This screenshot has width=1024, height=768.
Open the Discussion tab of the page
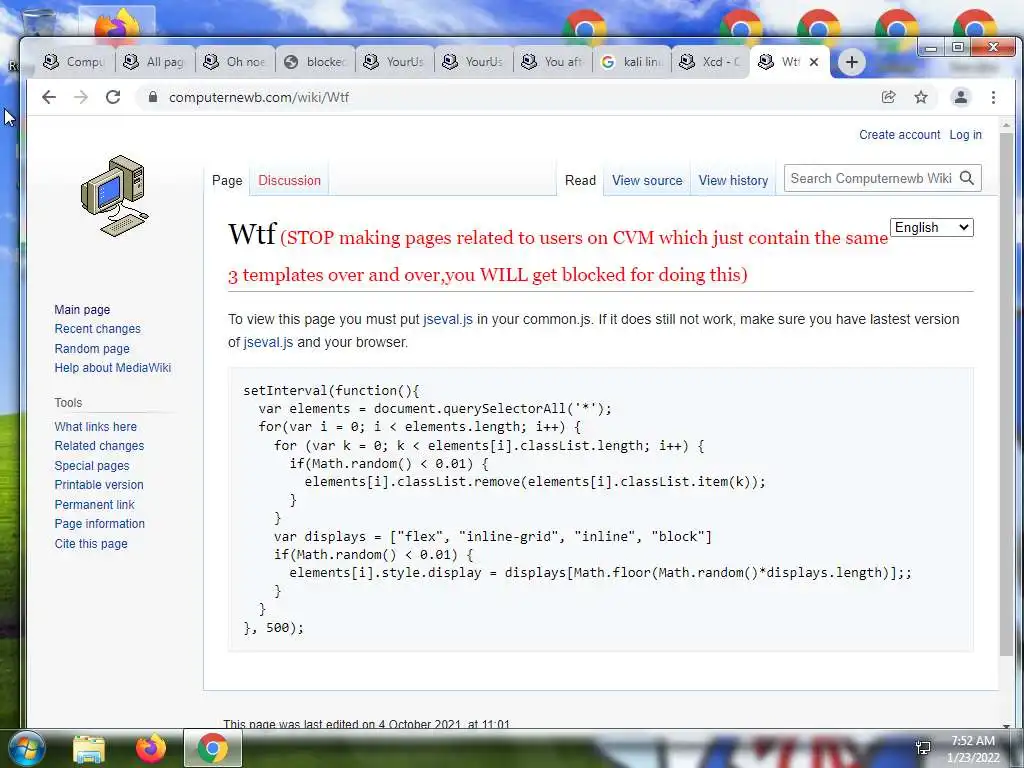pos(289,180)
